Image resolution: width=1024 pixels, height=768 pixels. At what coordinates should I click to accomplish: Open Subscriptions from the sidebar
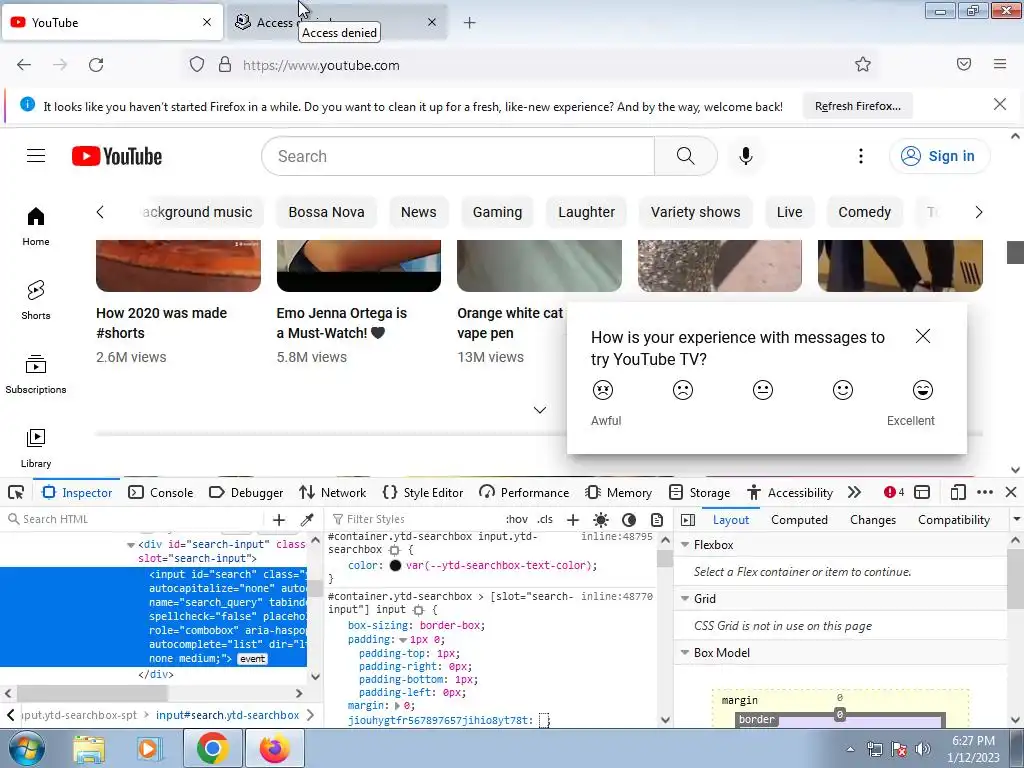(36, 374)
